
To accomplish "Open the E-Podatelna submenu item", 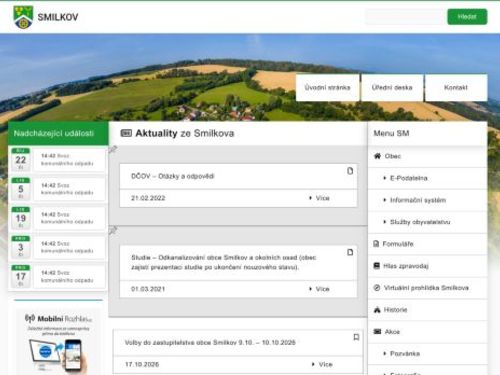I will (x=409, y=178).
